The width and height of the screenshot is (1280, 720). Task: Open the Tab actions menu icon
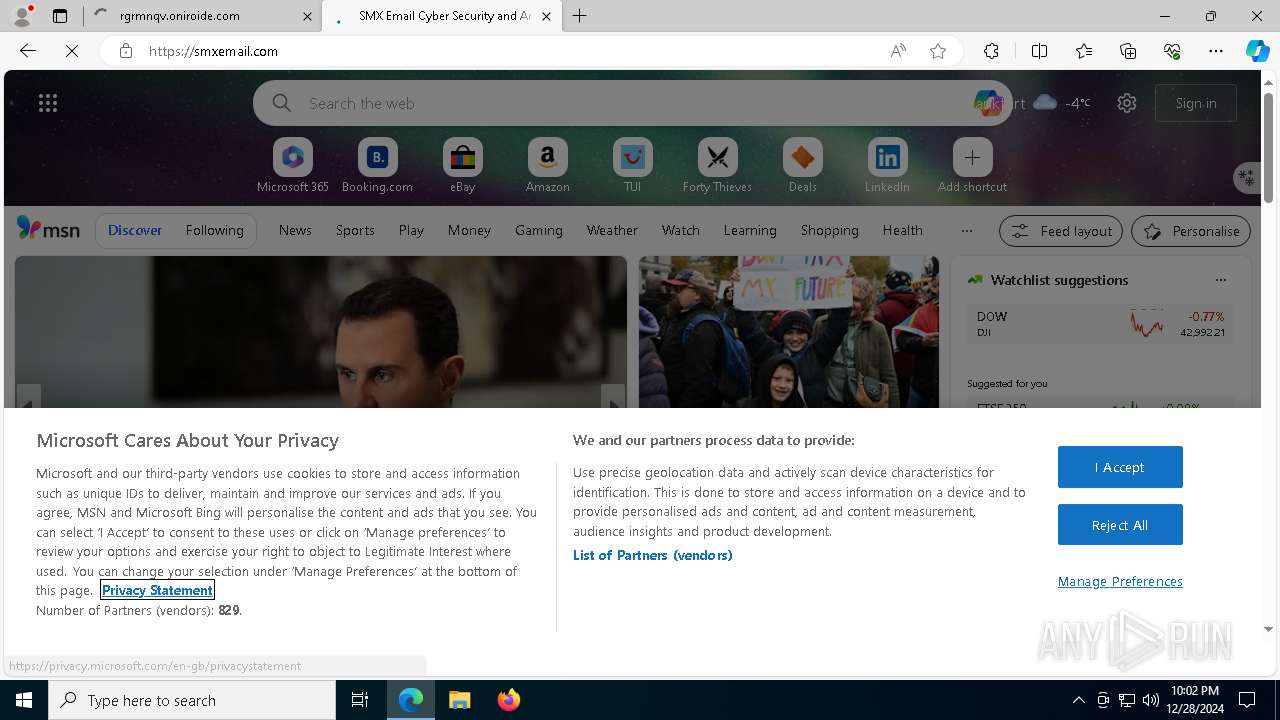coord(60,16)
